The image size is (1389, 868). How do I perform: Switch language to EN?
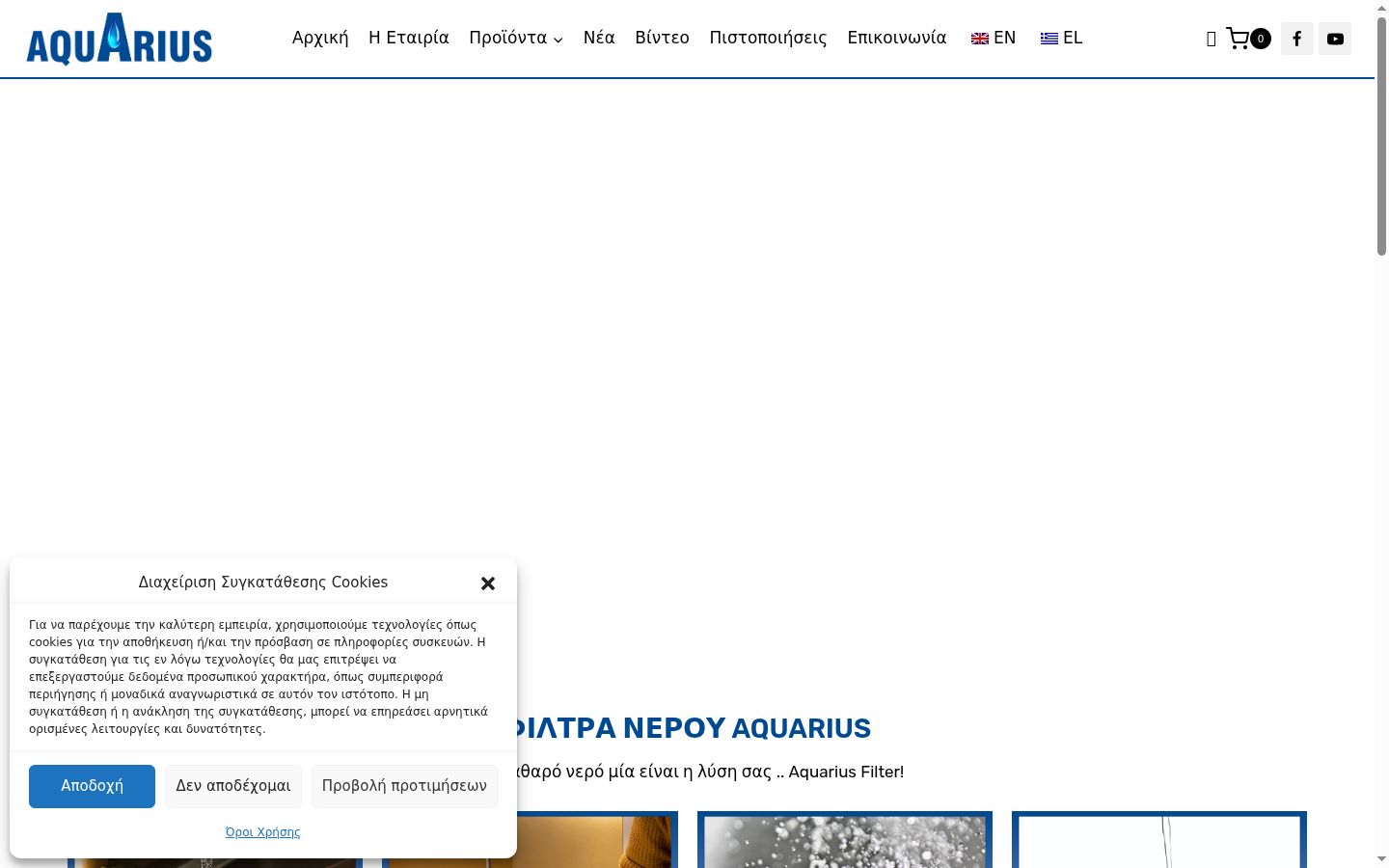994,38
